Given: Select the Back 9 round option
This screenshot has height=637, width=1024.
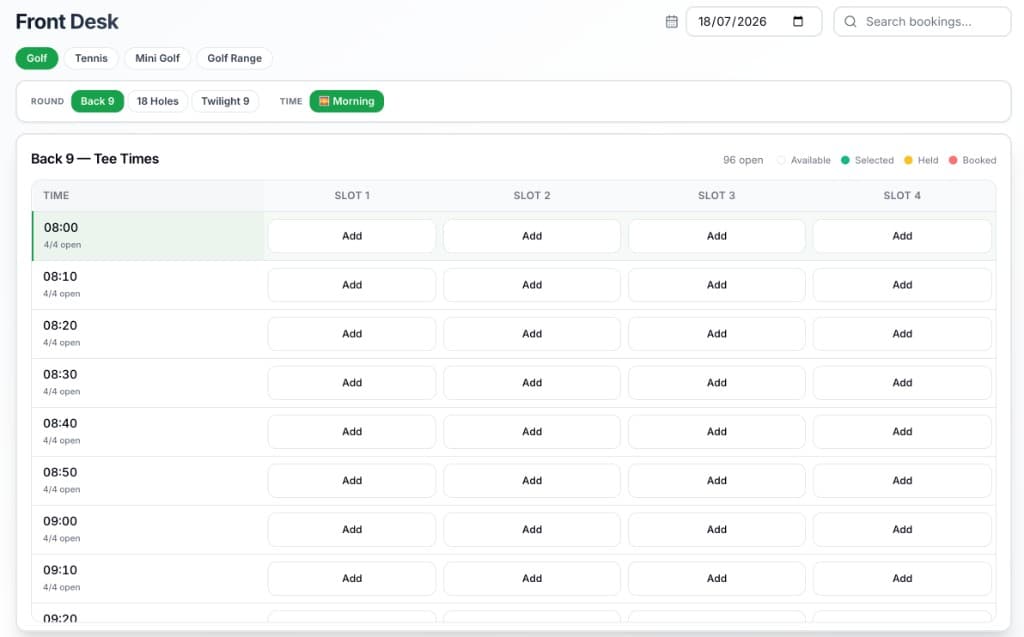Looking at the screenshot, I should tap(97, 101).
